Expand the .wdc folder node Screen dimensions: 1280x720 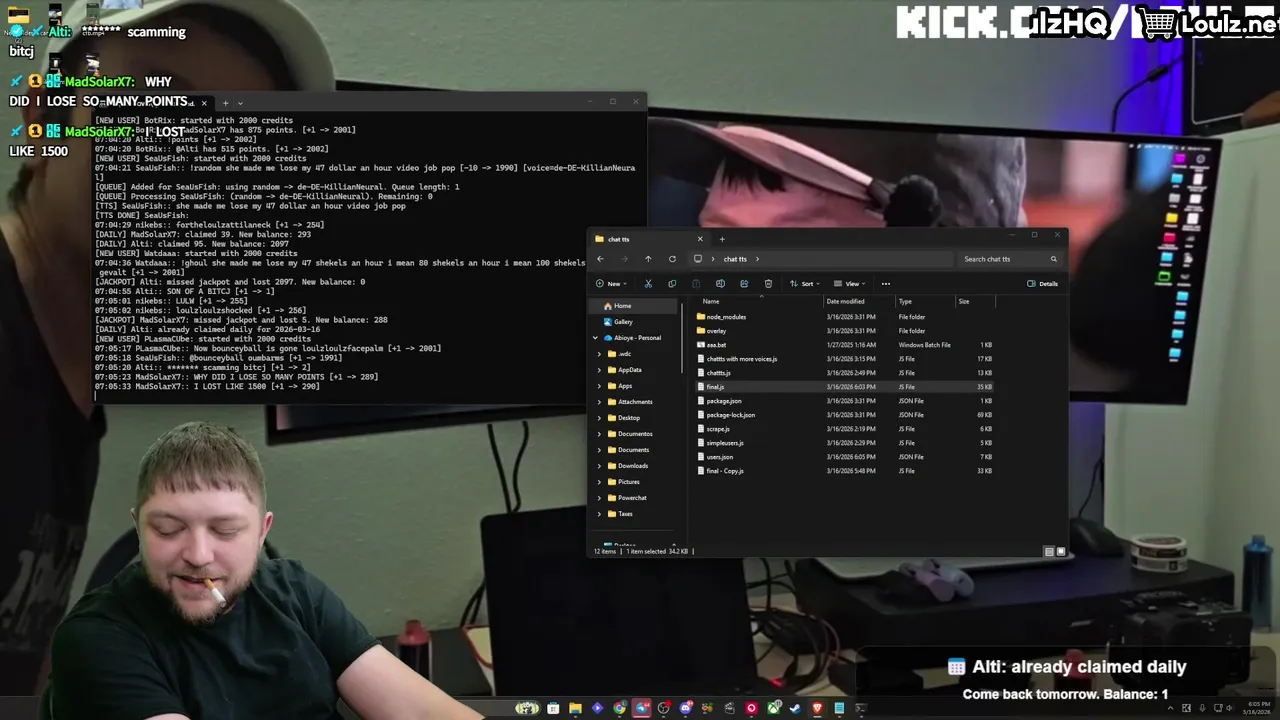point(600,354)
